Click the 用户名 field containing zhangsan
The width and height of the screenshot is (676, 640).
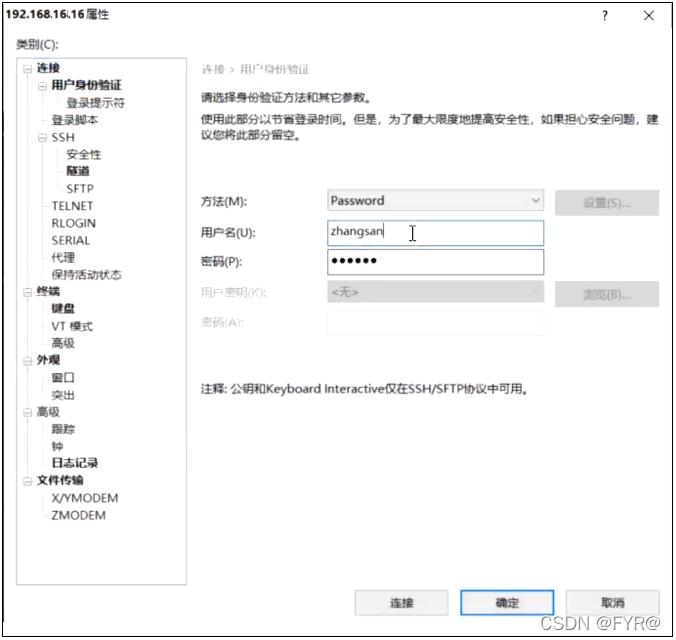435,233
